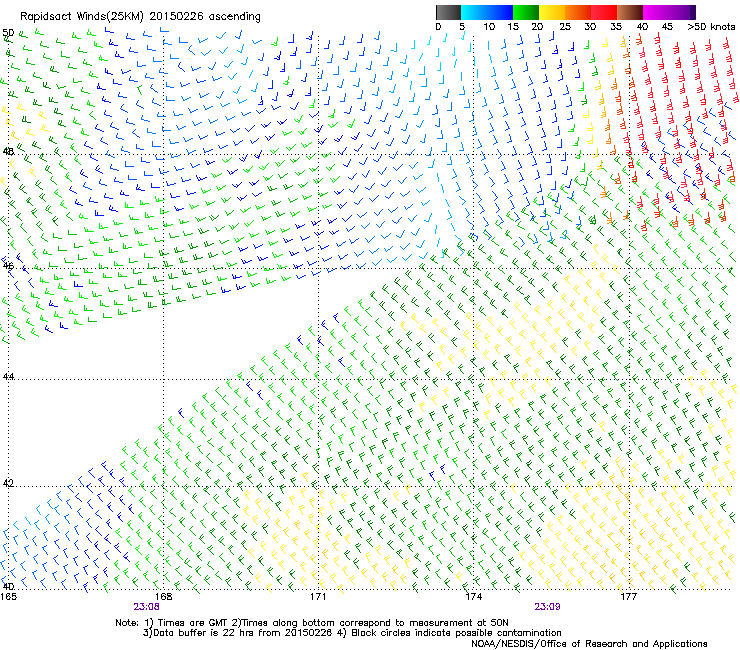The image size is (740, 650).
Task: Click the longitude label '168'
Action: pos(163,597)
